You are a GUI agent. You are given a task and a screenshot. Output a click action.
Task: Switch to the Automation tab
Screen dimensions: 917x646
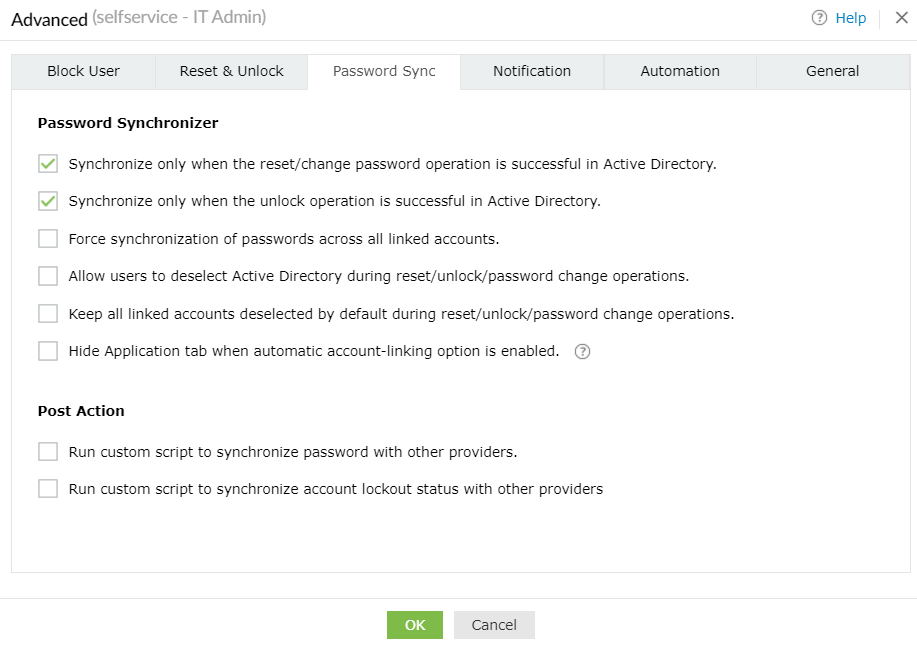tap(680, 71)
